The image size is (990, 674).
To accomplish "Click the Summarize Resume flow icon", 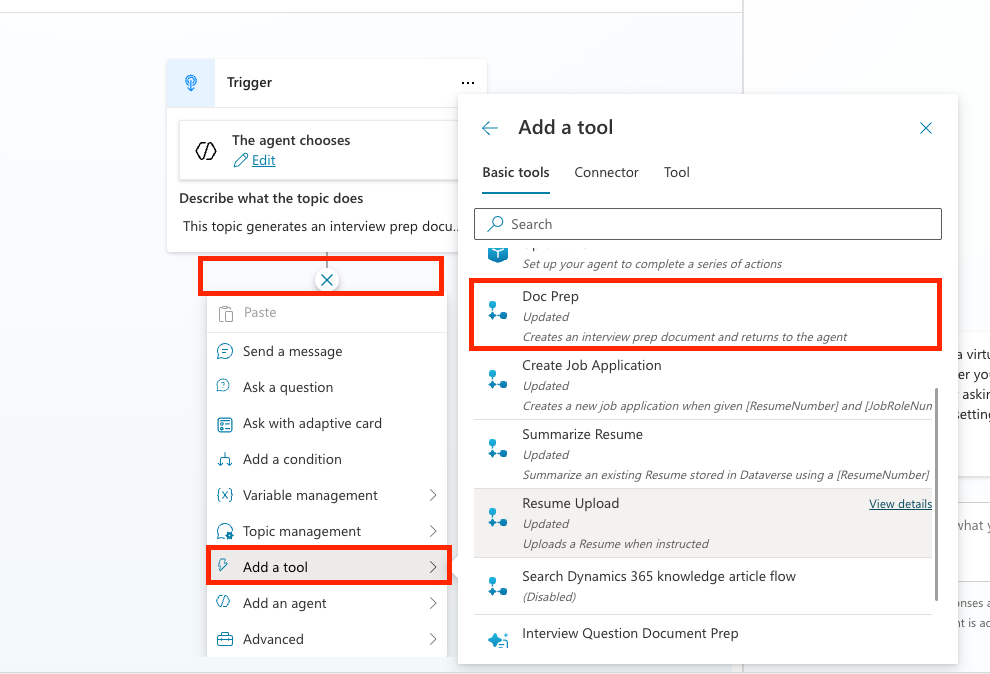I will click(498, 449).
